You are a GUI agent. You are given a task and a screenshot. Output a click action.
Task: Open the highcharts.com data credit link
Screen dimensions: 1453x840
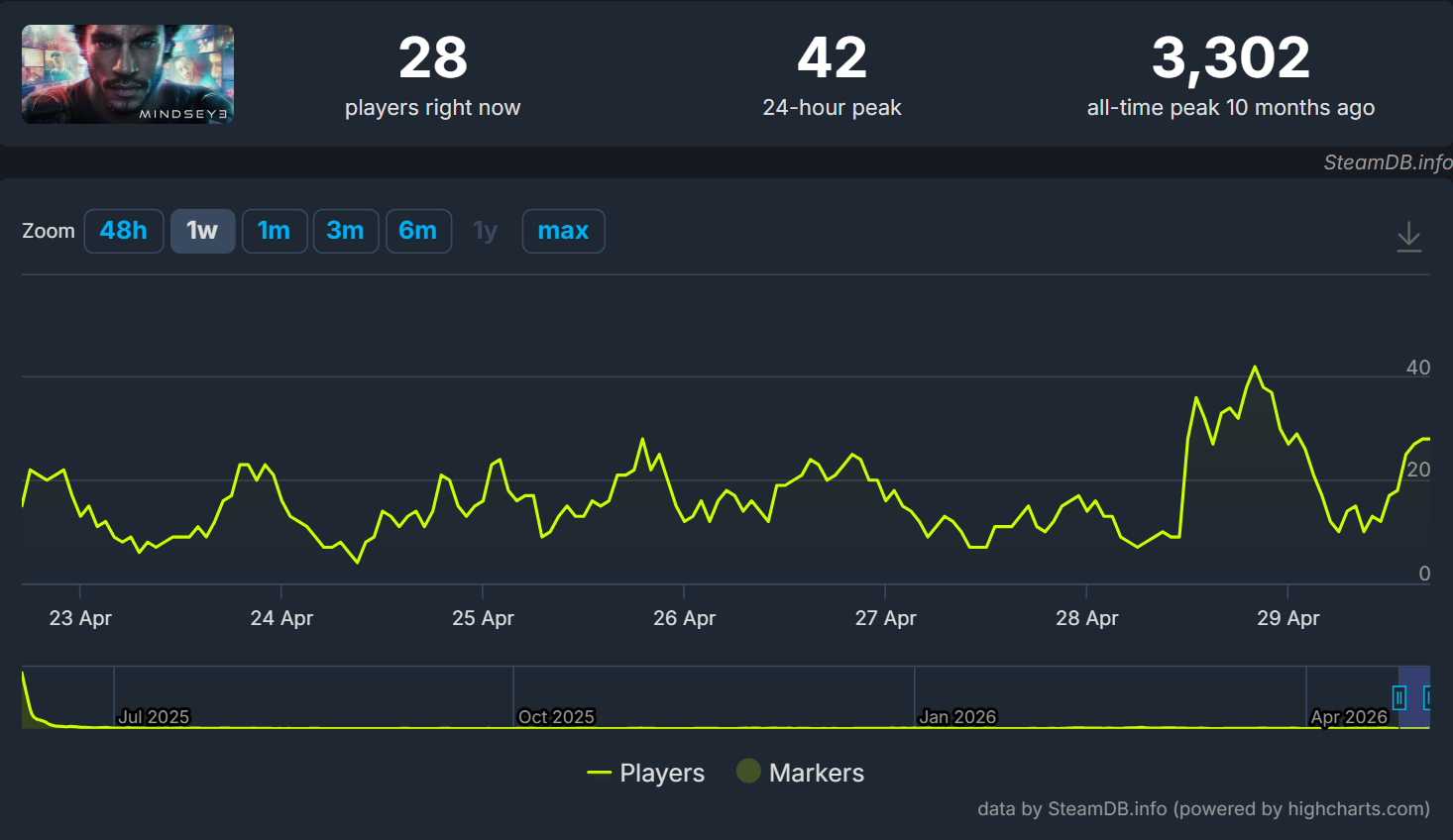1203,808
